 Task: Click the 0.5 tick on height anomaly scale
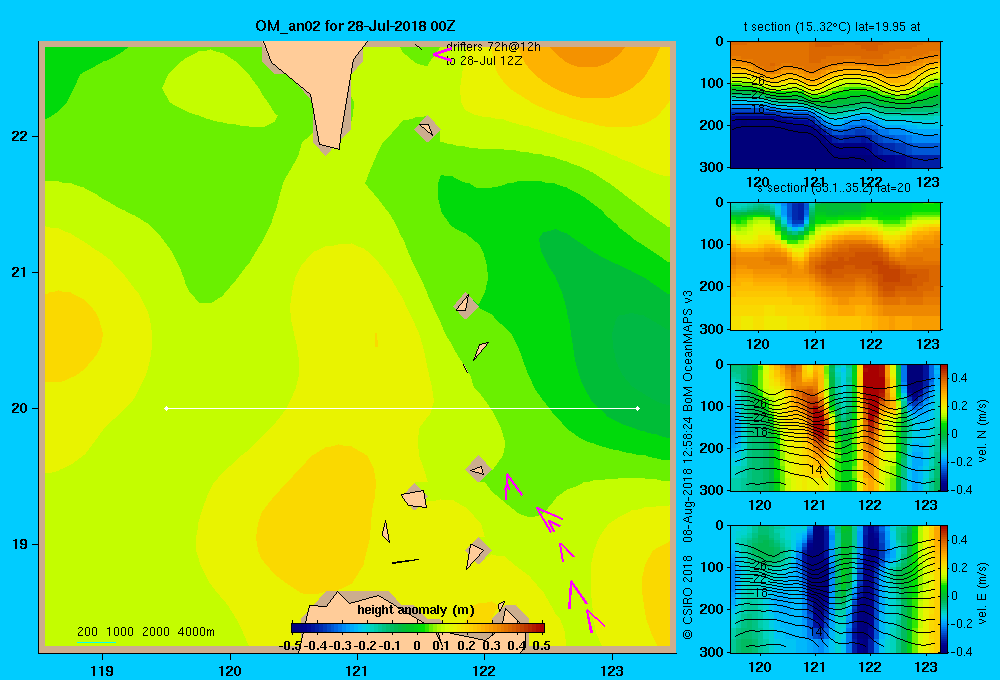click(x=541, y=646)
